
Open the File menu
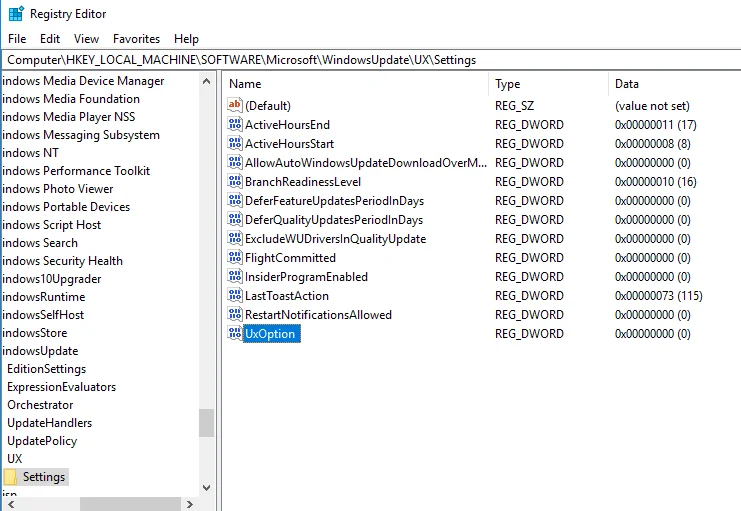point(17,39)
